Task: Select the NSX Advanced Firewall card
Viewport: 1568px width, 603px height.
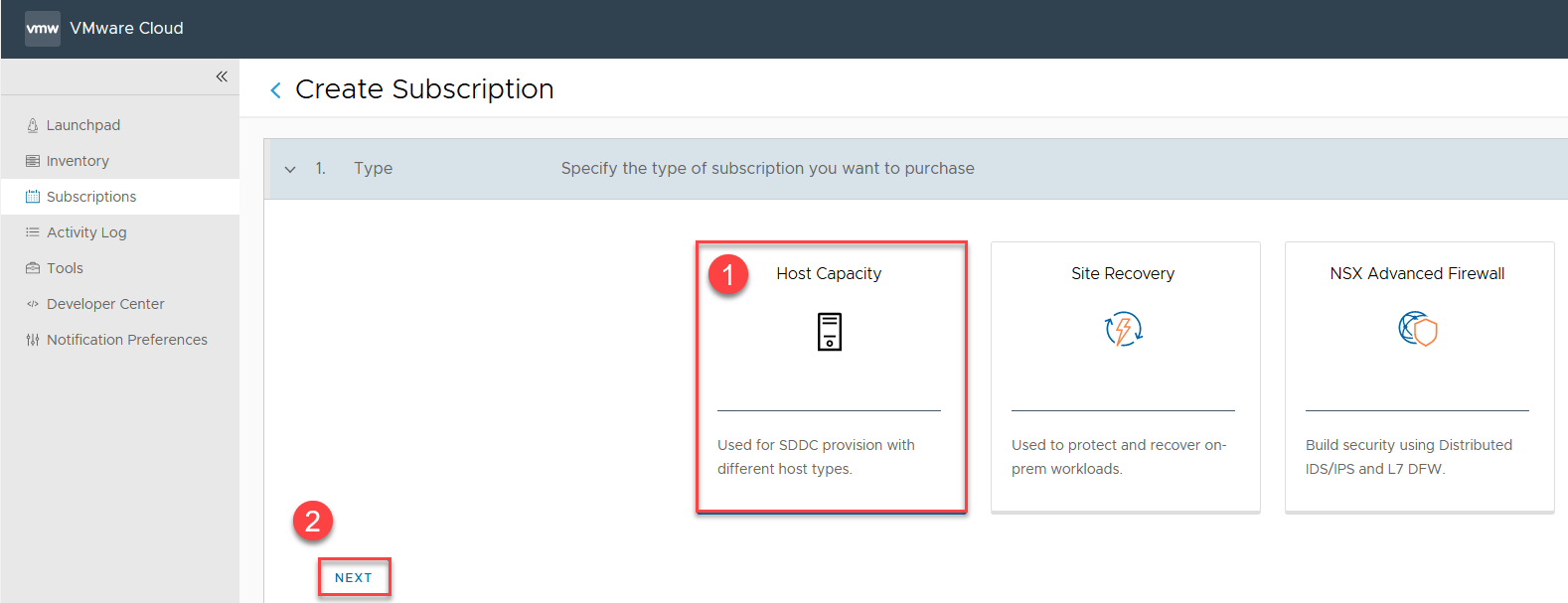Action: [x=1418, y=377]
